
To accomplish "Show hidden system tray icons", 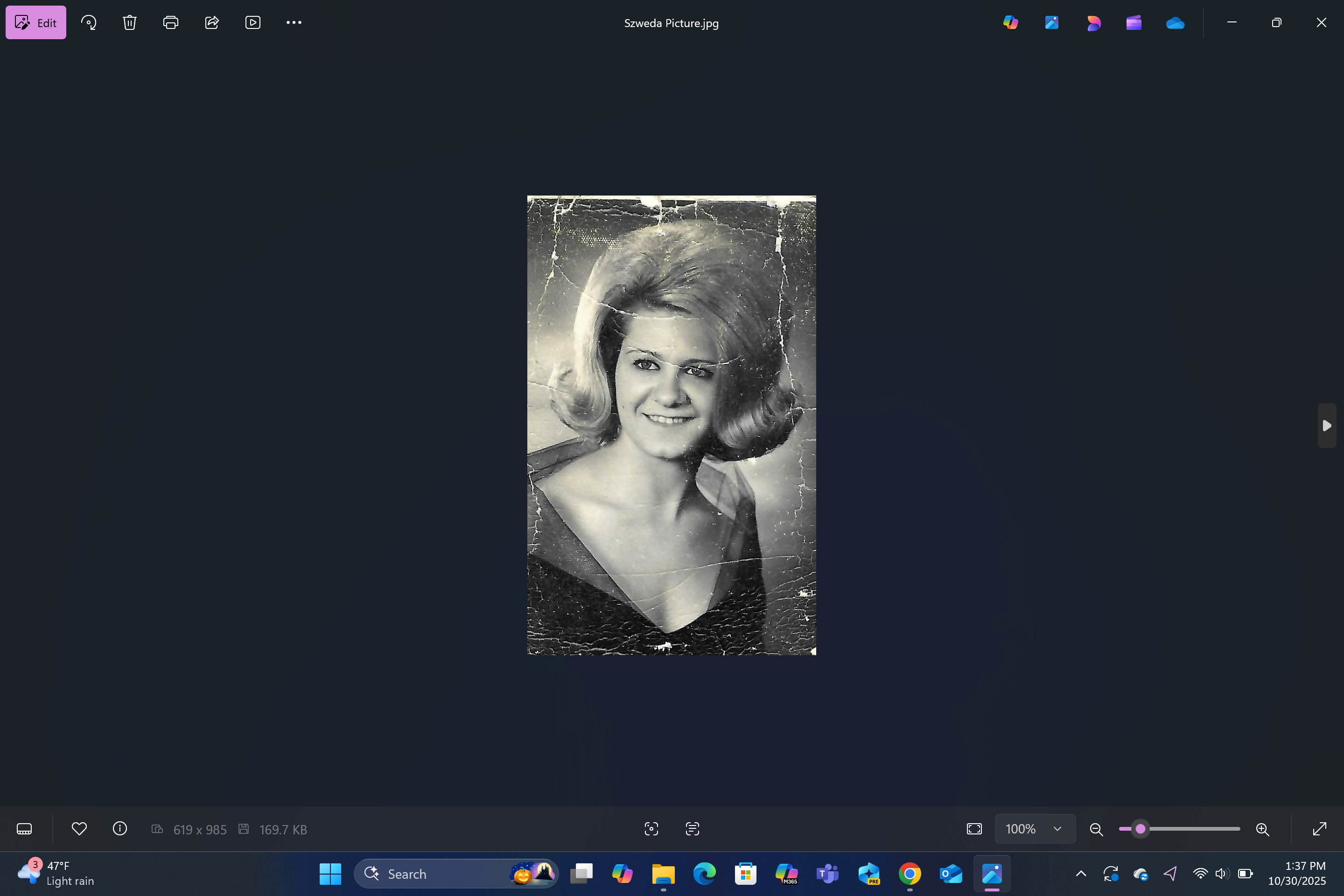I will [x=1081, y=874].
